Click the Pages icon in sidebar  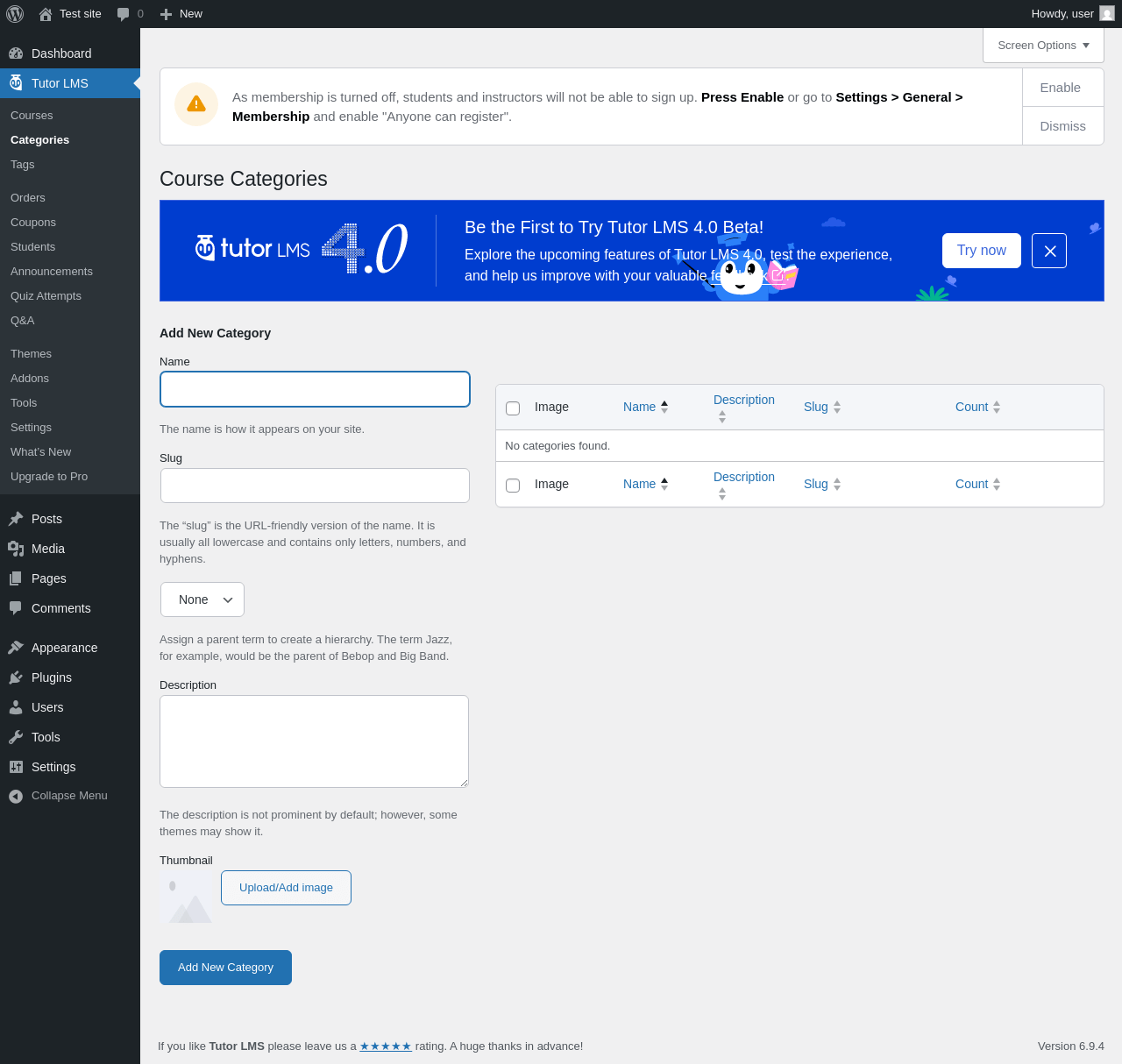point(16,578)
